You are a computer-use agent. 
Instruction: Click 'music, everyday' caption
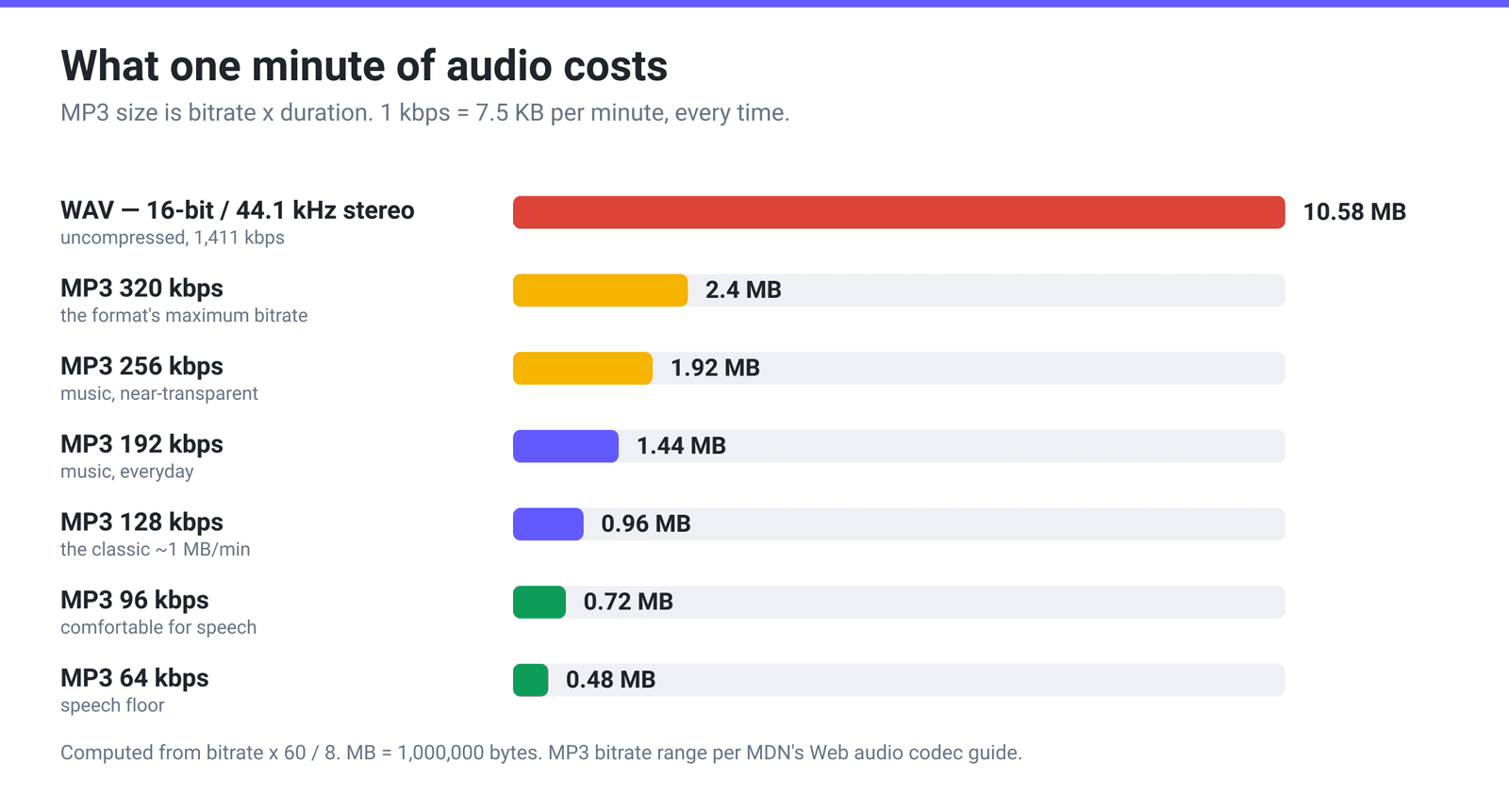pos(127,472)
